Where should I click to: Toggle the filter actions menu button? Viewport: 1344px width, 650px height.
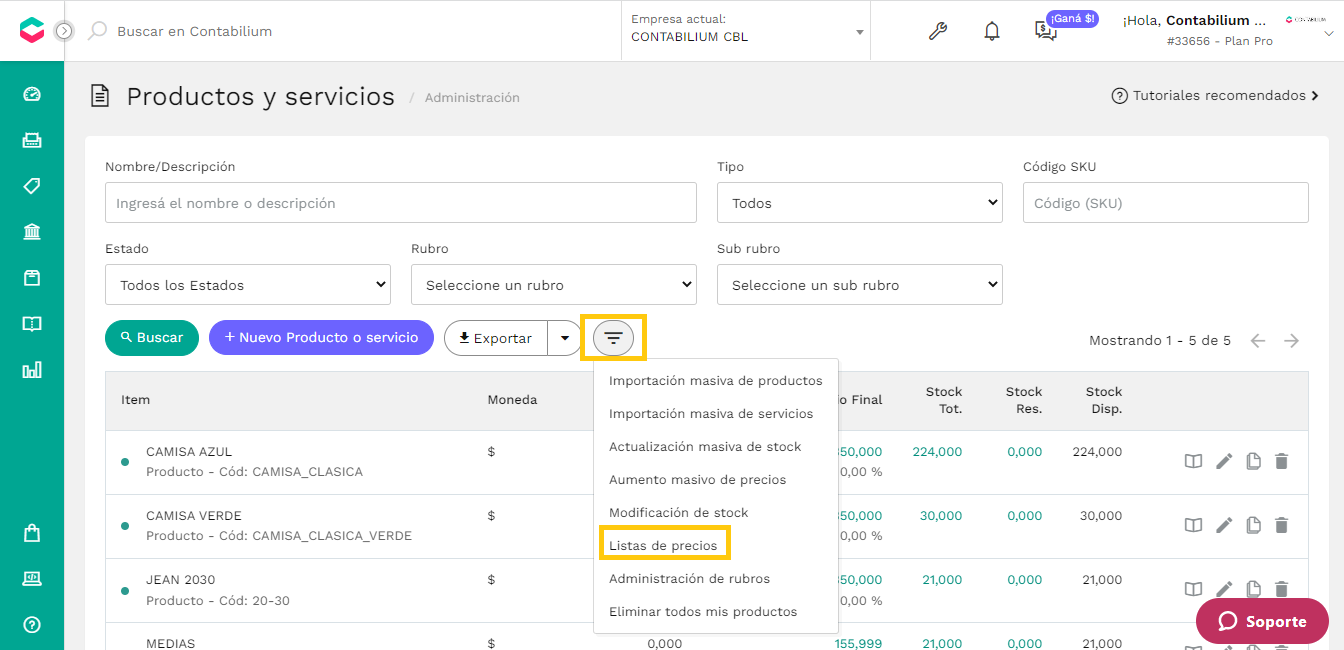614,338
